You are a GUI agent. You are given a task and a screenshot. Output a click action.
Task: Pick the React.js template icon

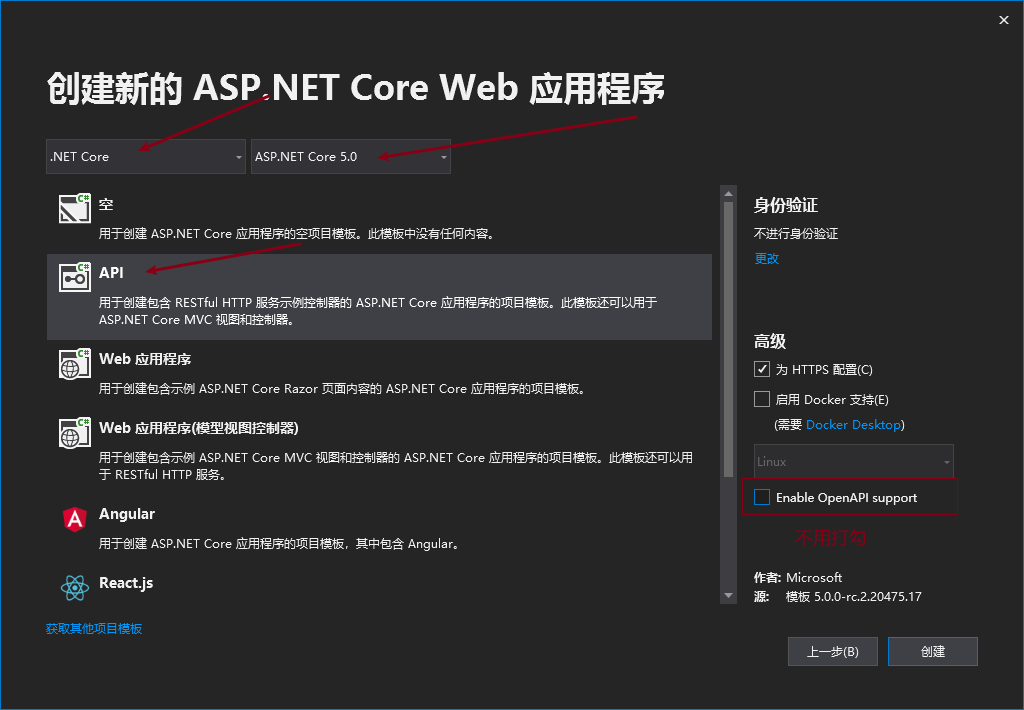pyautogui.click(x=75, y=588)
